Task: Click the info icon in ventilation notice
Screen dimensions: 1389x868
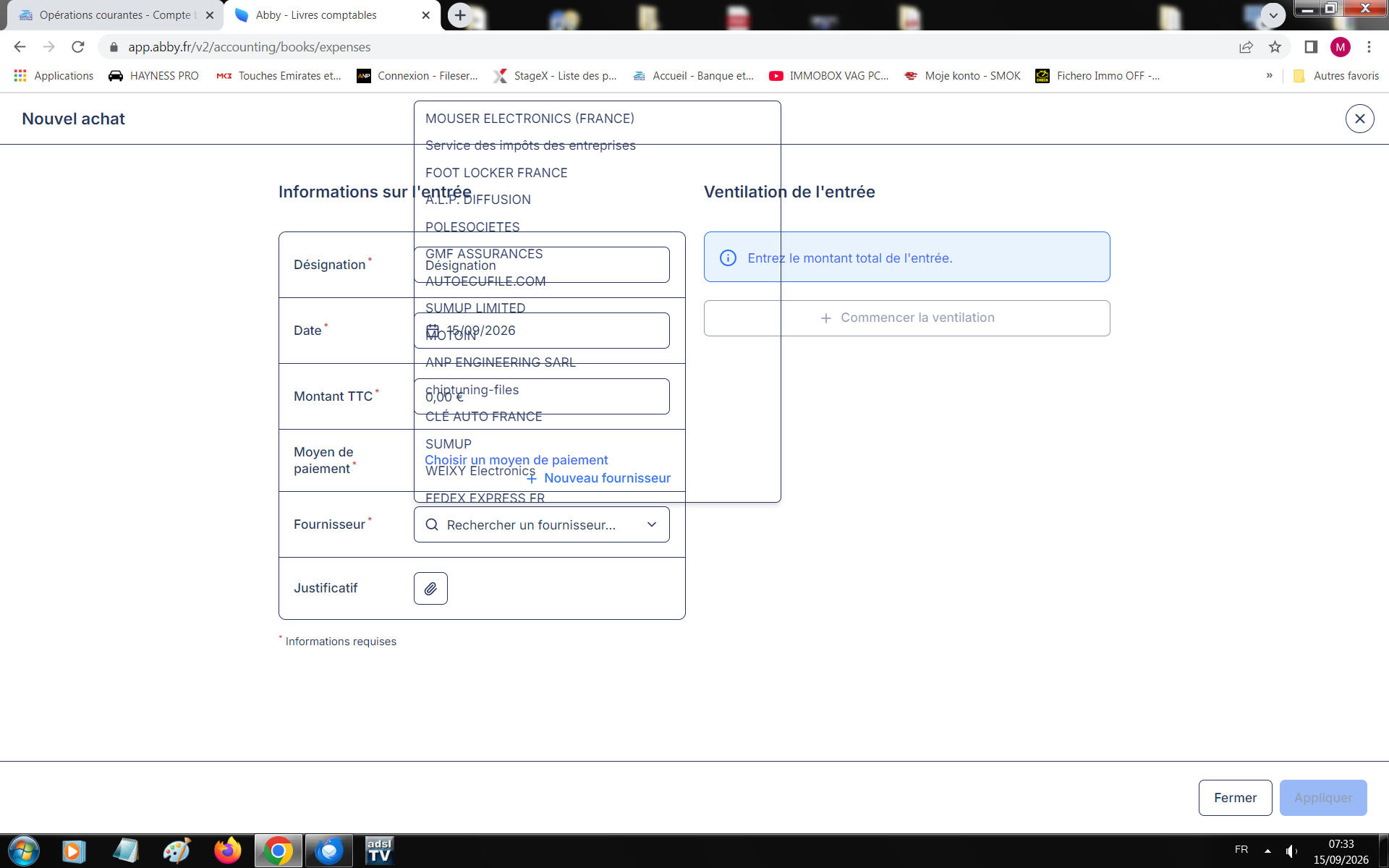Action: pyautogui.click(x=728, y=258)
